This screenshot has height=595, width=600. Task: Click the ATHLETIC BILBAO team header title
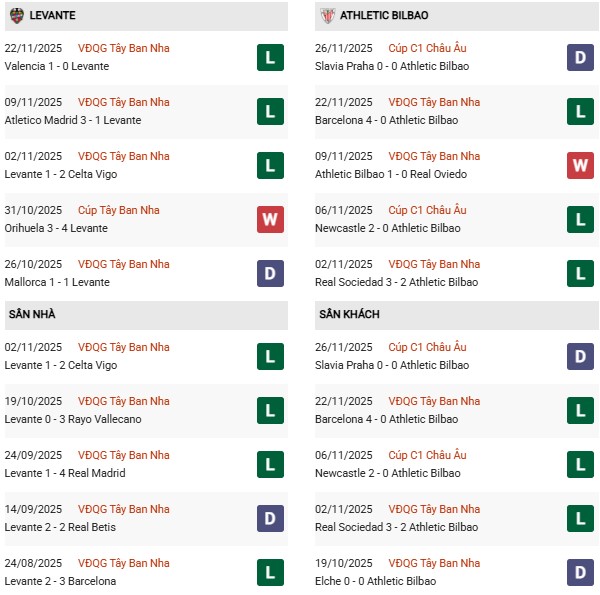[x=384, y=16]
